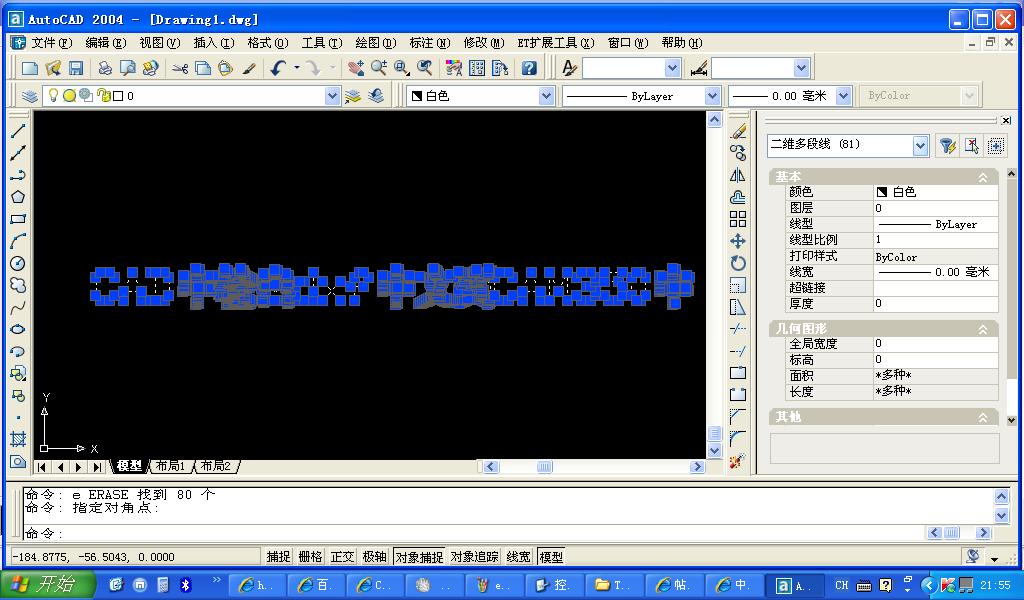Open the 白色 color control dropdown
1024x600 pixels.
coord(547,96)
